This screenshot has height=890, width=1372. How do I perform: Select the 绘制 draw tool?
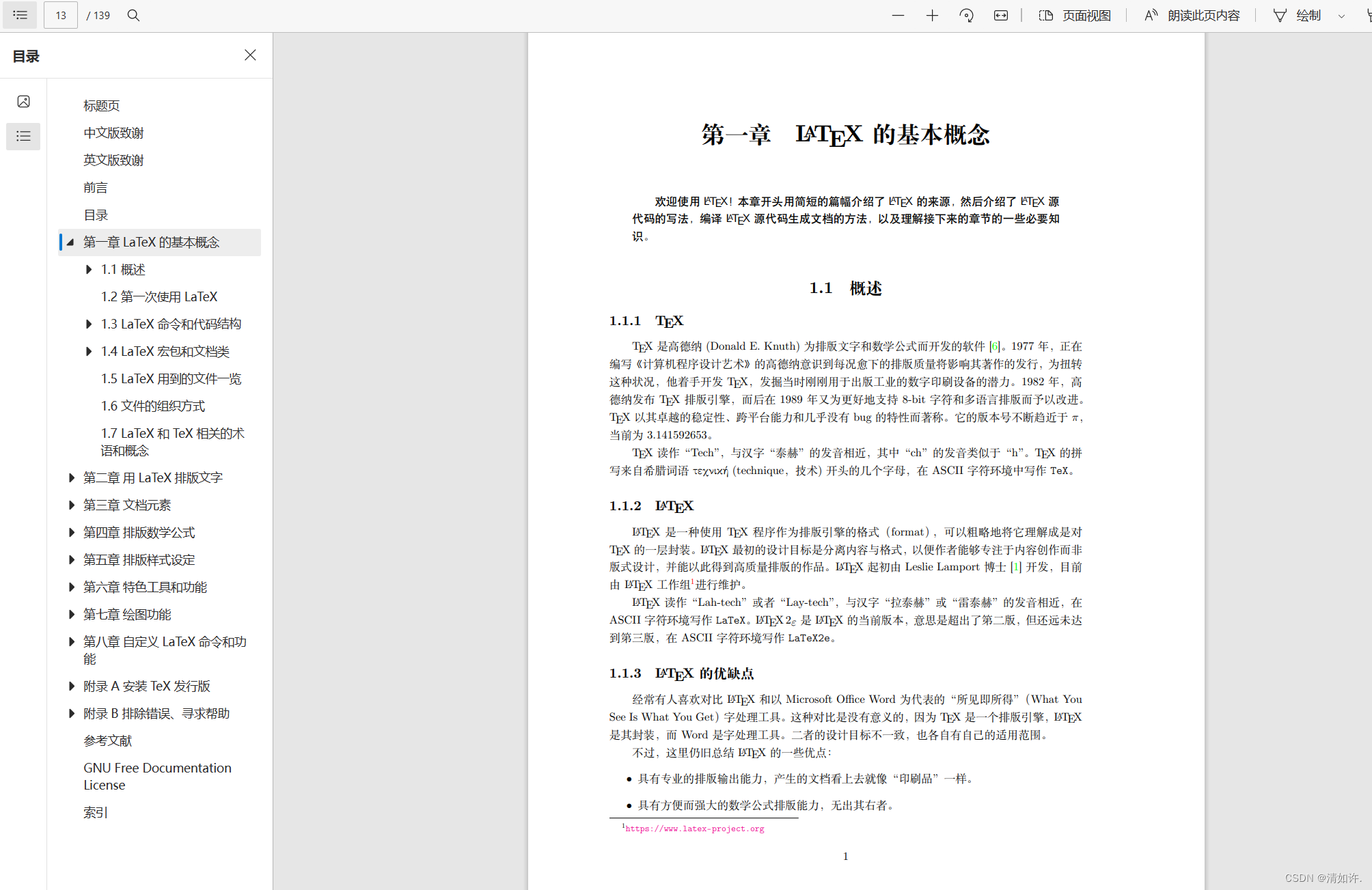1297,15
